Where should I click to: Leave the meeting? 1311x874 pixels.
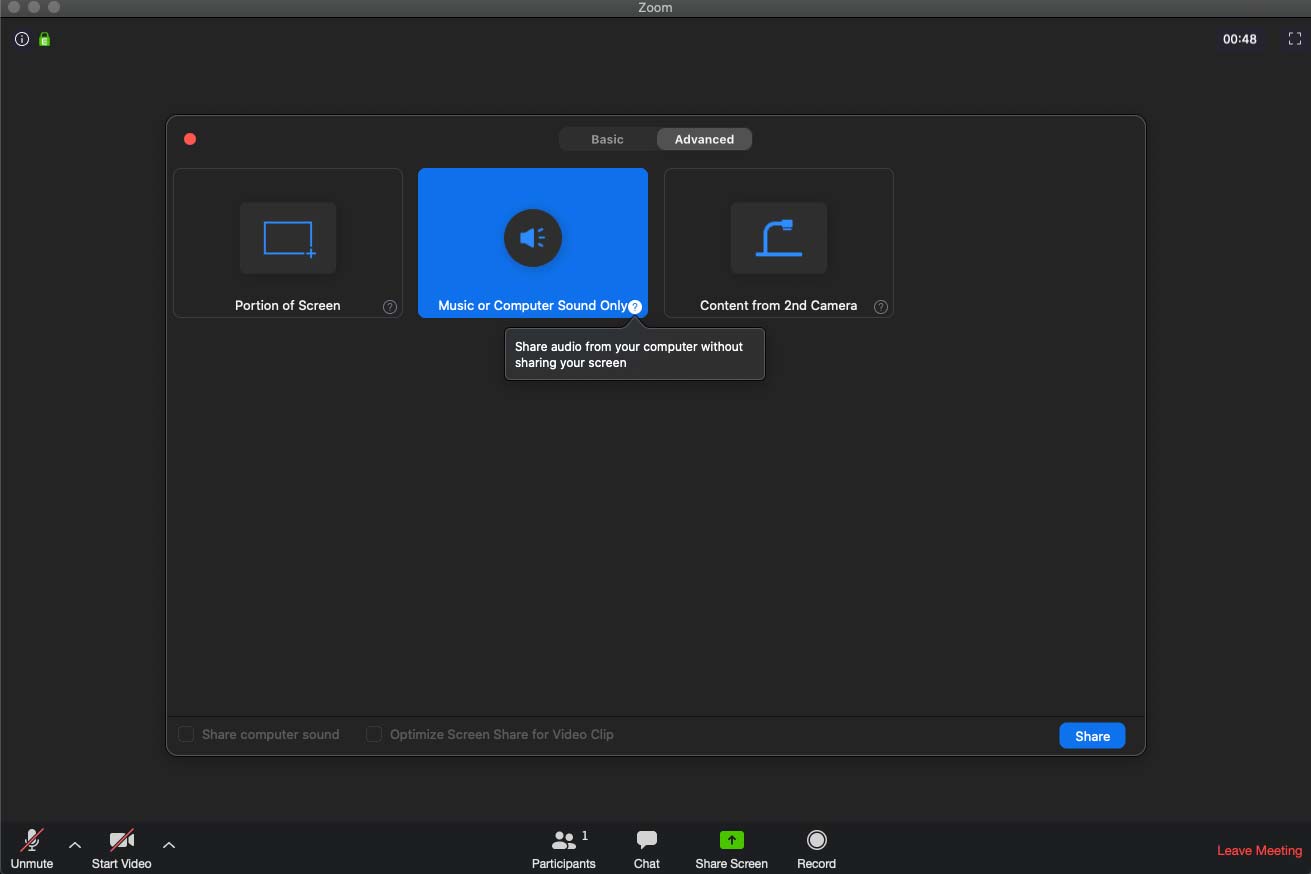click(1258, 850)
